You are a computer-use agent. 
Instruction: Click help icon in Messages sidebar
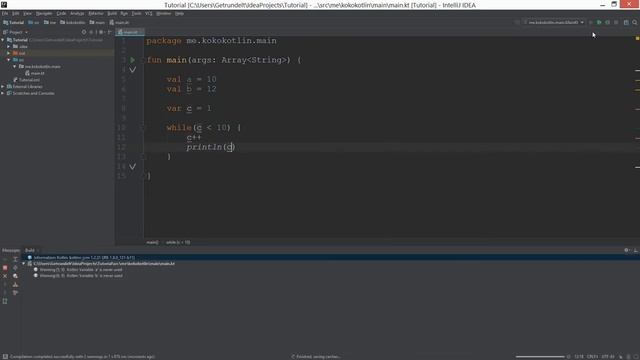coord(5,301)
